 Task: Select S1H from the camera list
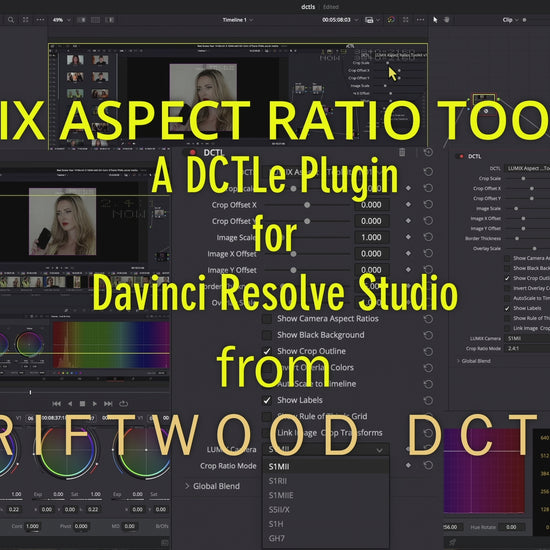pos(326,524)
